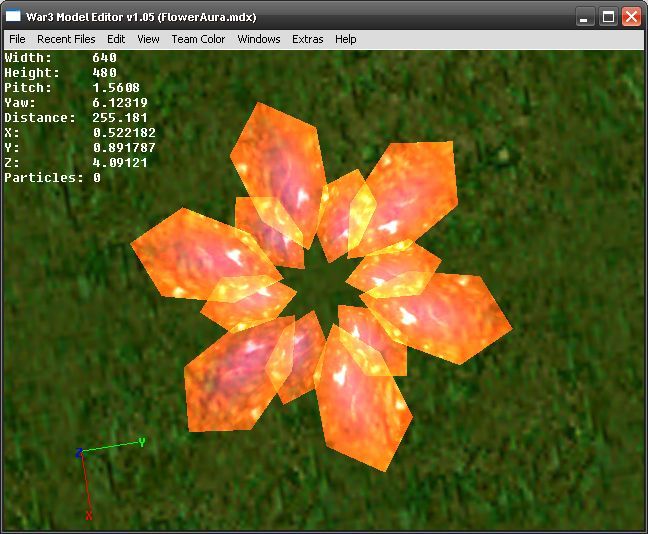648x534 pixels.
Task: Open the Team Color menu
Action: [198, 39]
